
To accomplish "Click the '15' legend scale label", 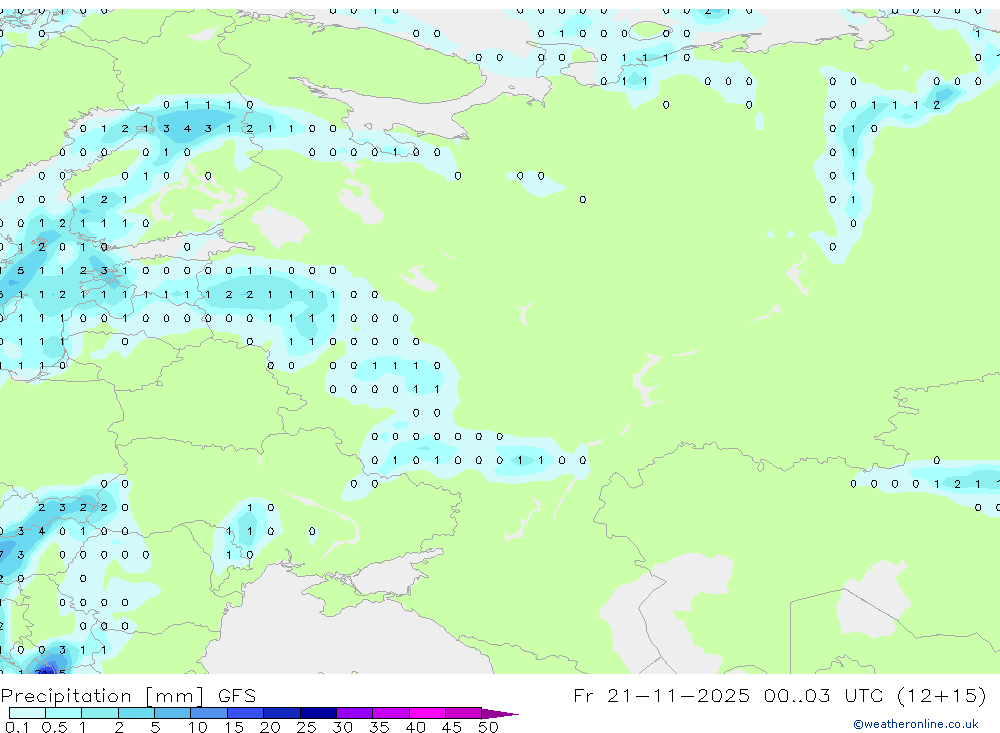I will click(233, 727).
